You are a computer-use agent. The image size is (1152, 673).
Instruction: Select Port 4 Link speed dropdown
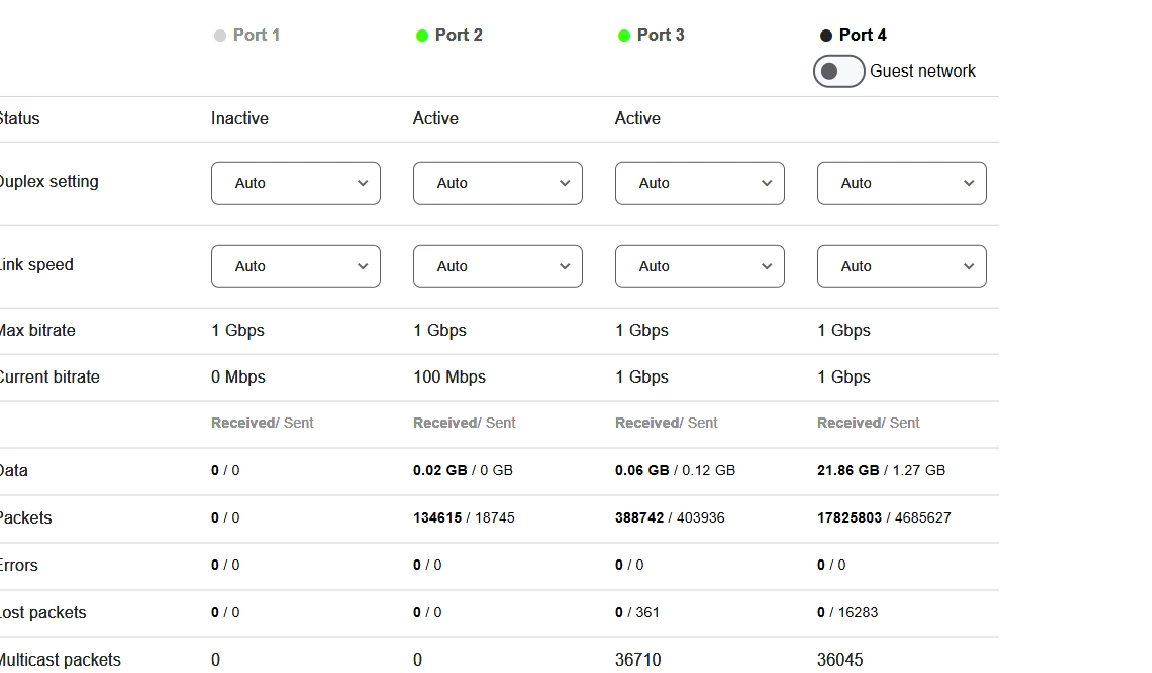(902, 267)
